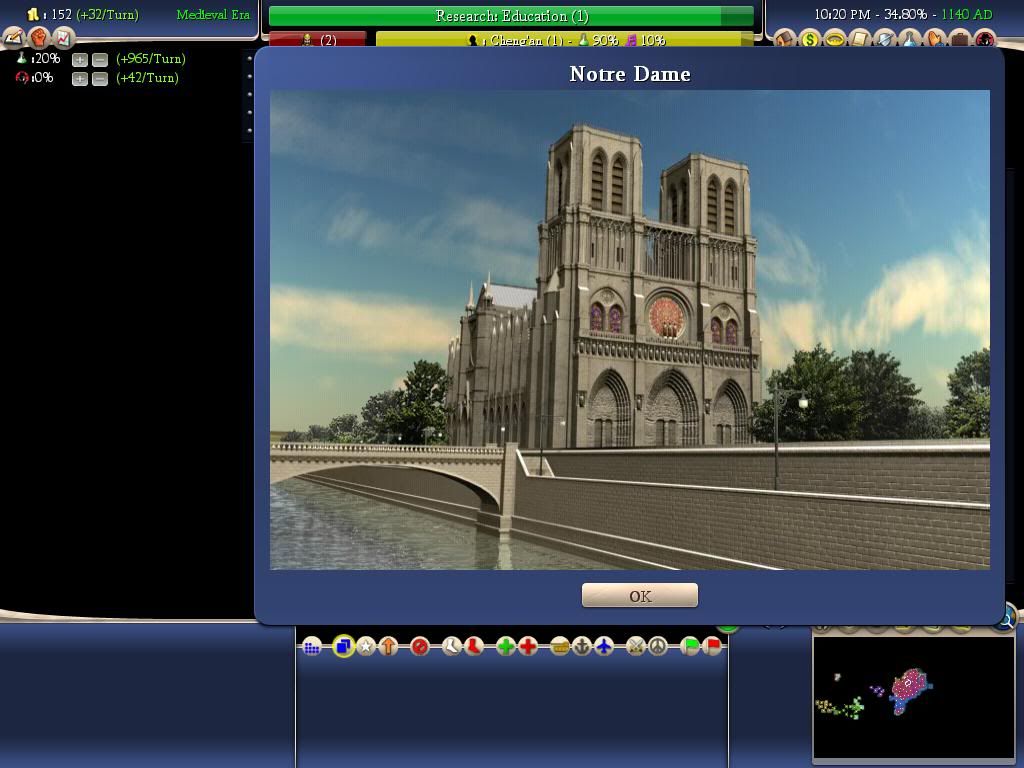1024x768 pixels.
Task: Open the foreign advisor scroll icon
Action: click(860, 39)
